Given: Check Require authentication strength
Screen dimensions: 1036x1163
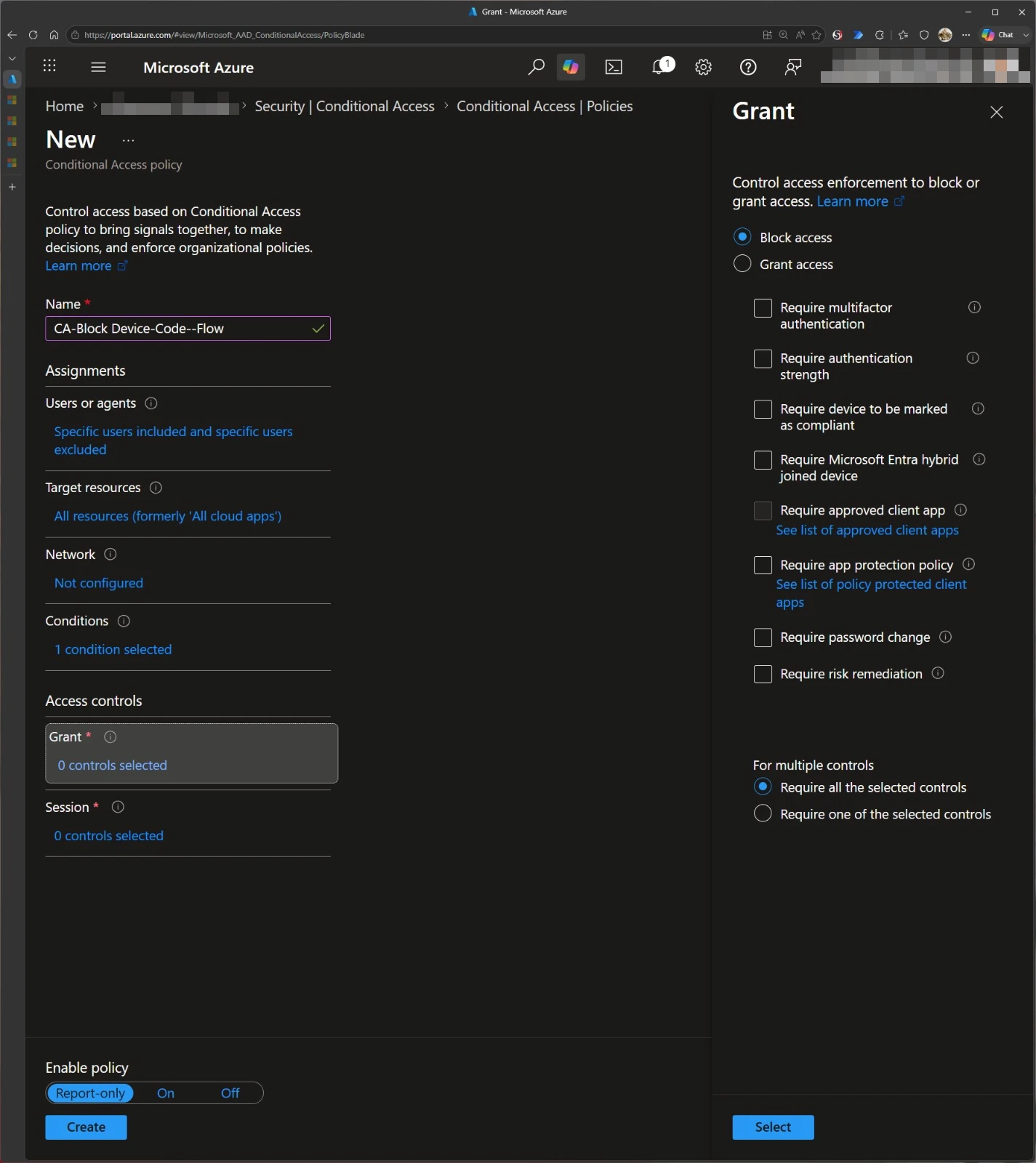Looking at the screenshot, I should click(763, 359).
